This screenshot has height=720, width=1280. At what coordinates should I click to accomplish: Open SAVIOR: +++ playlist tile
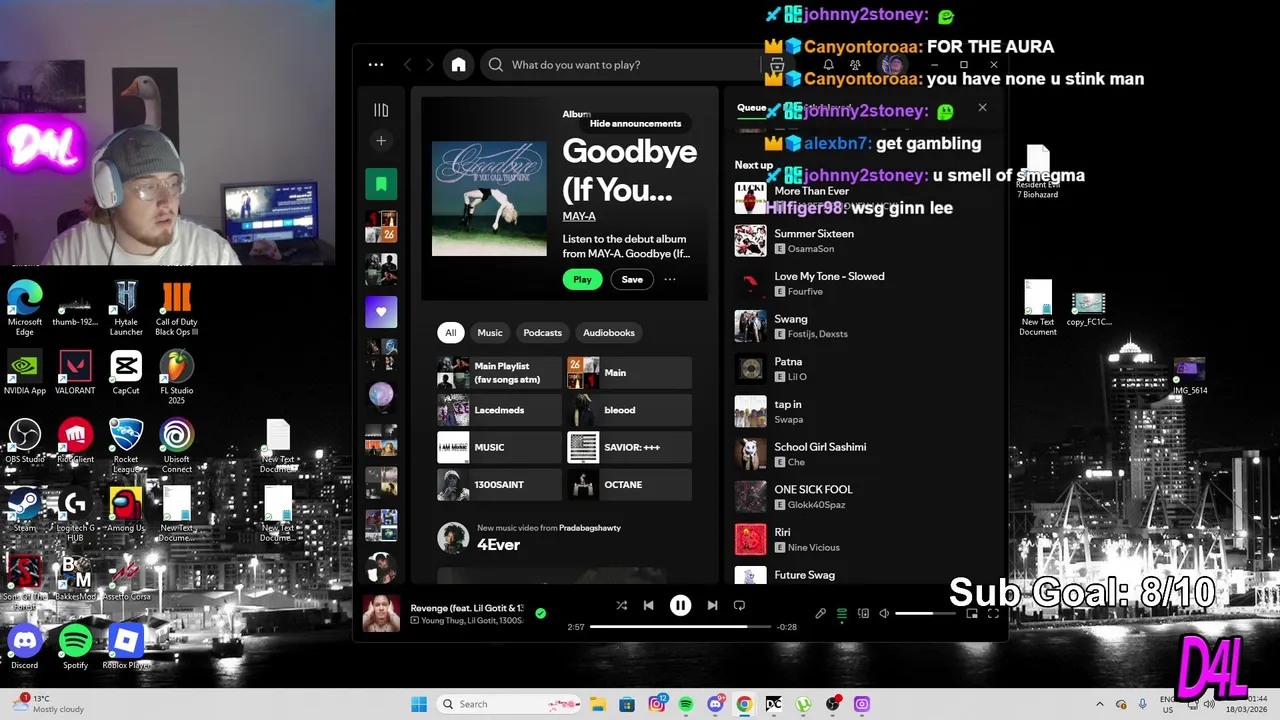629,447
